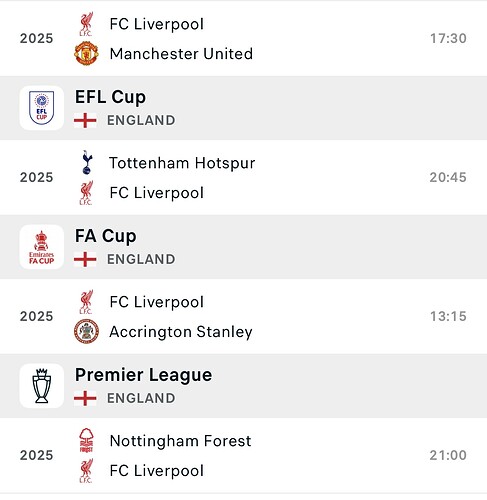Click the England flag under Premier League
This screenshot has width=487, height=500.
pyautogui.click(x=85, y=398)
